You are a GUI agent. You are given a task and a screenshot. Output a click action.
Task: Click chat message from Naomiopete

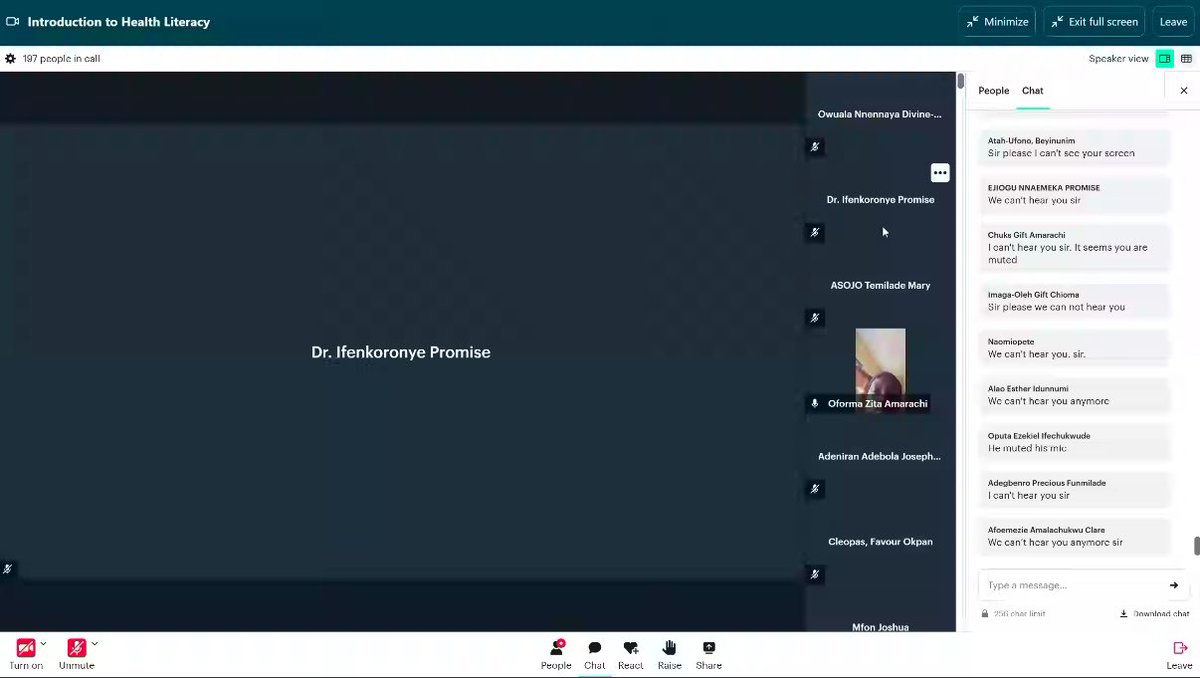pyautogui.click(x=1074, y=348)
